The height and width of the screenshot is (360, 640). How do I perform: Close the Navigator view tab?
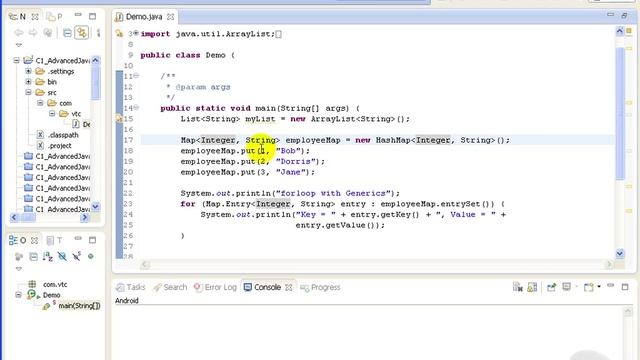[35, 17]
